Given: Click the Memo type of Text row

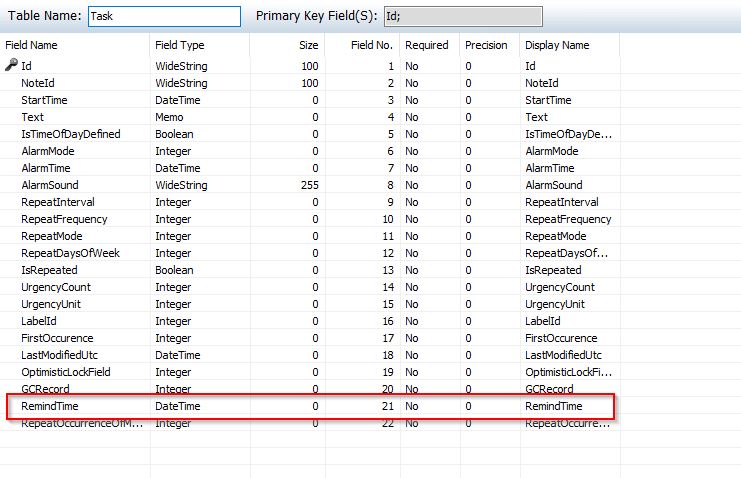Looking at the screenshot, I should click(x=169, y=117).
